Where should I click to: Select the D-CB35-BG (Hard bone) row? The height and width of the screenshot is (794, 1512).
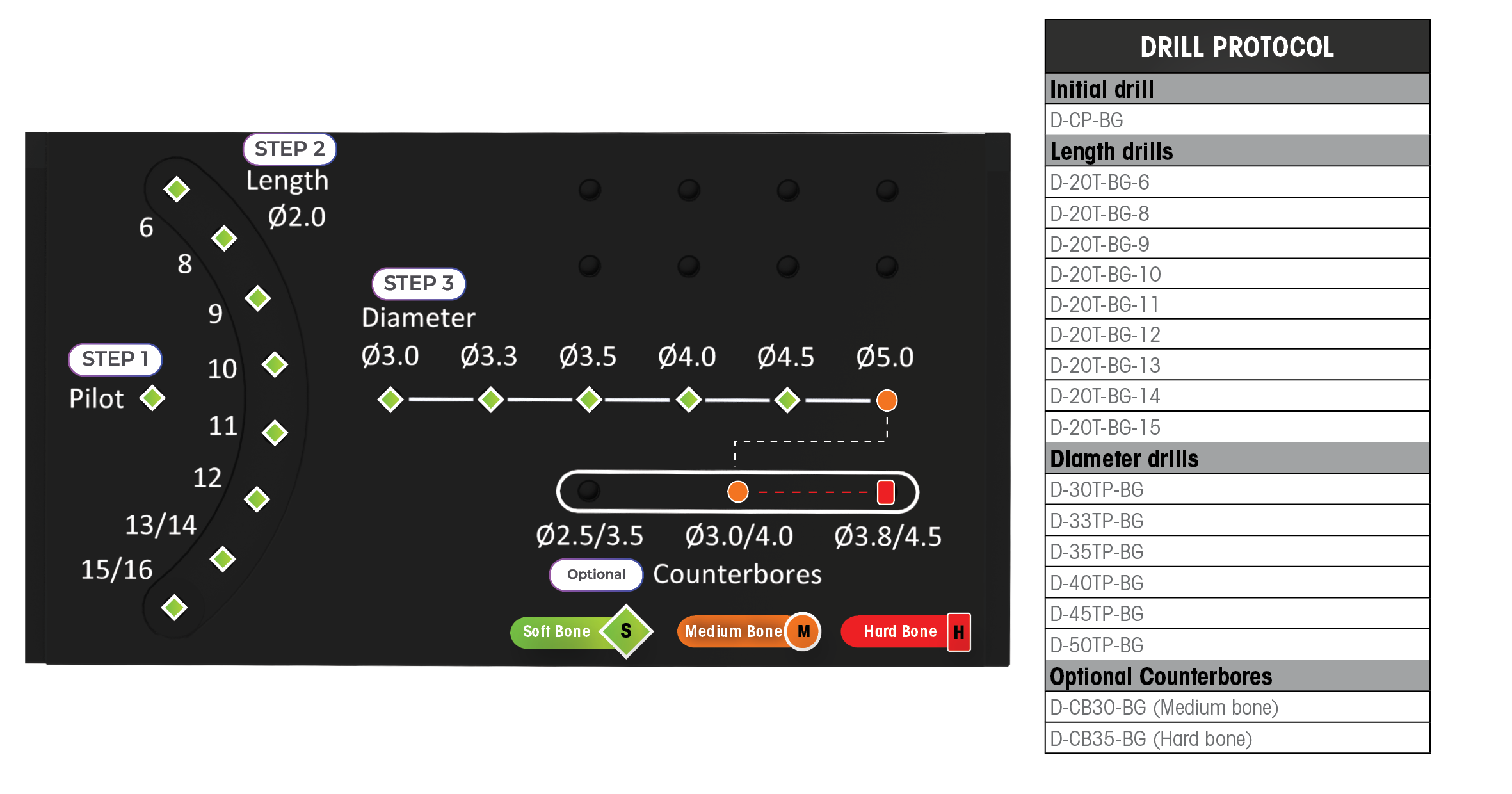1237,738
